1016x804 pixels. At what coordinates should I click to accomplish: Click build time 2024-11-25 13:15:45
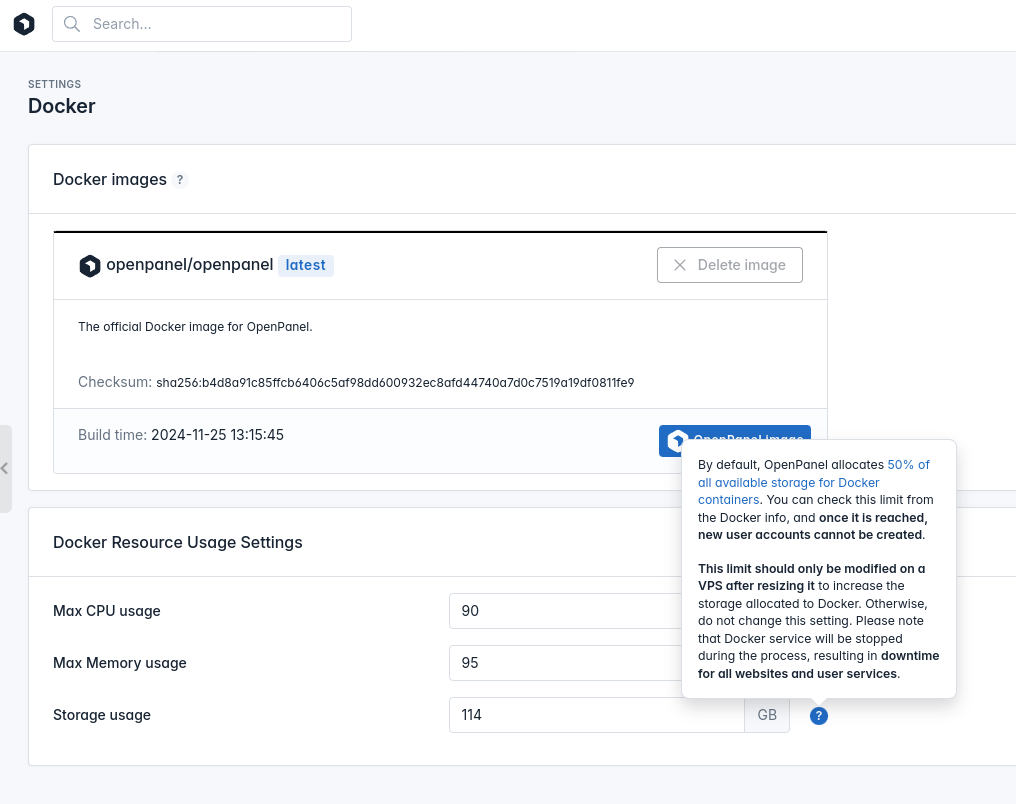pyautogui.click(x=217, y=435)
